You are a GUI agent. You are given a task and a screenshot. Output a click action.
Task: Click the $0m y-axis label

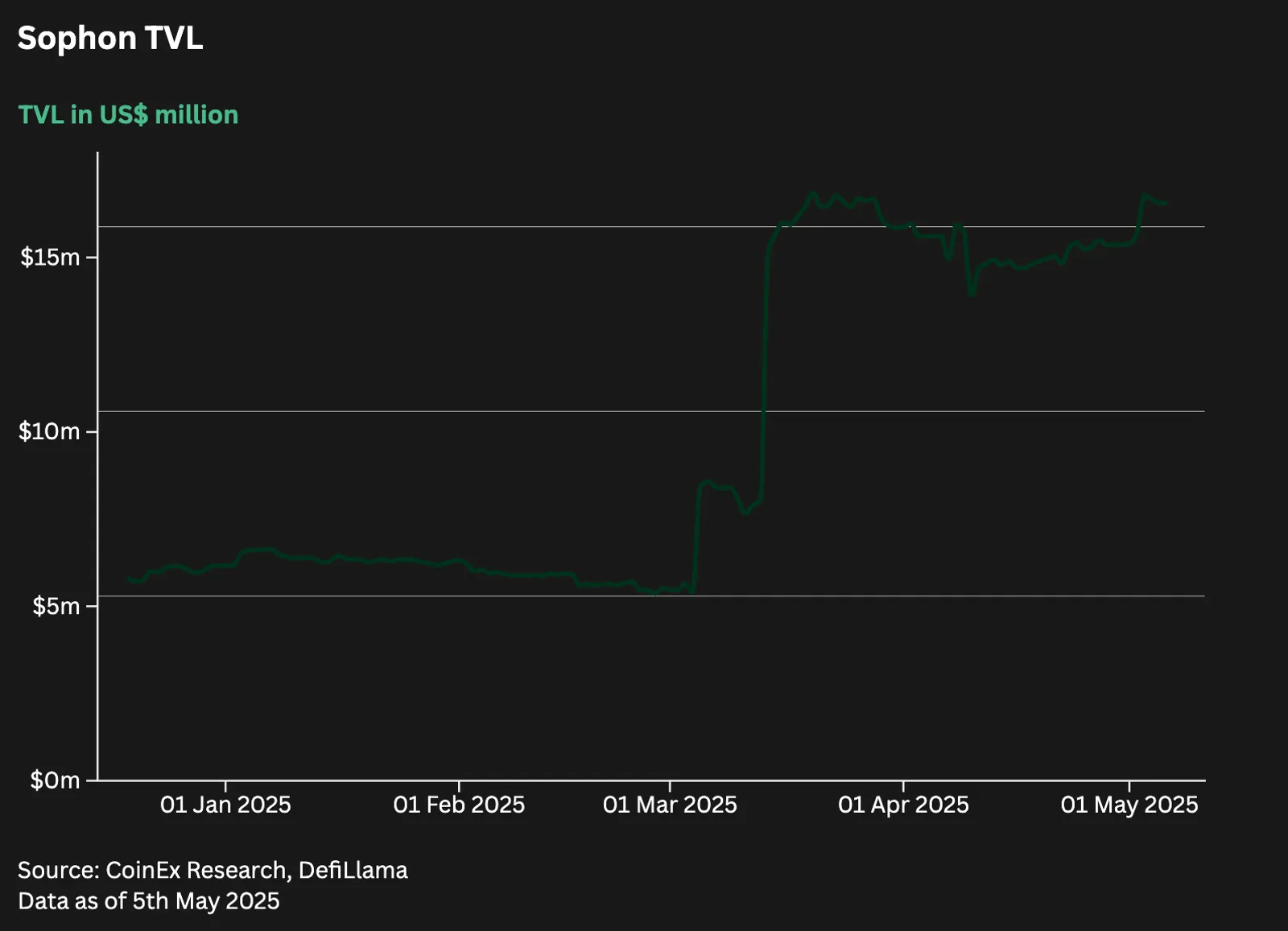55,780
